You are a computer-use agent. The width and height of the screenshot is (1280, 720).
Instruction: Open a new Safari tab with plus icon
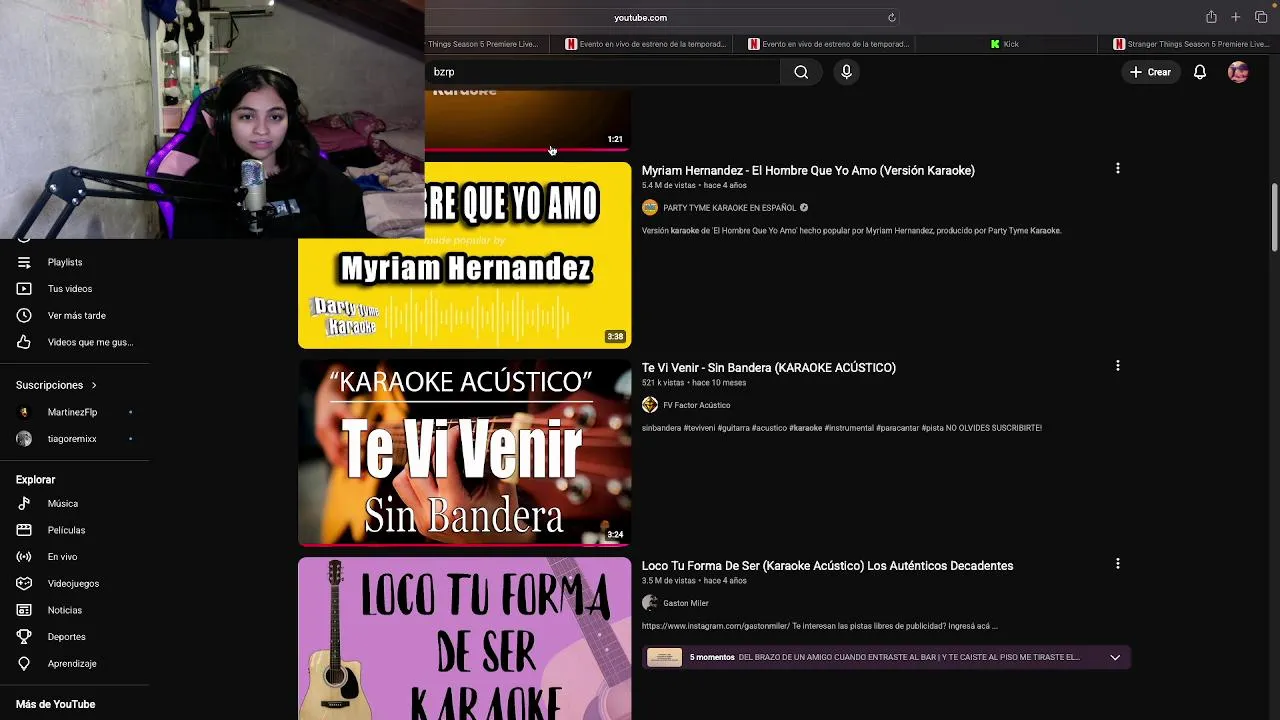click(x=1236, y=17)
